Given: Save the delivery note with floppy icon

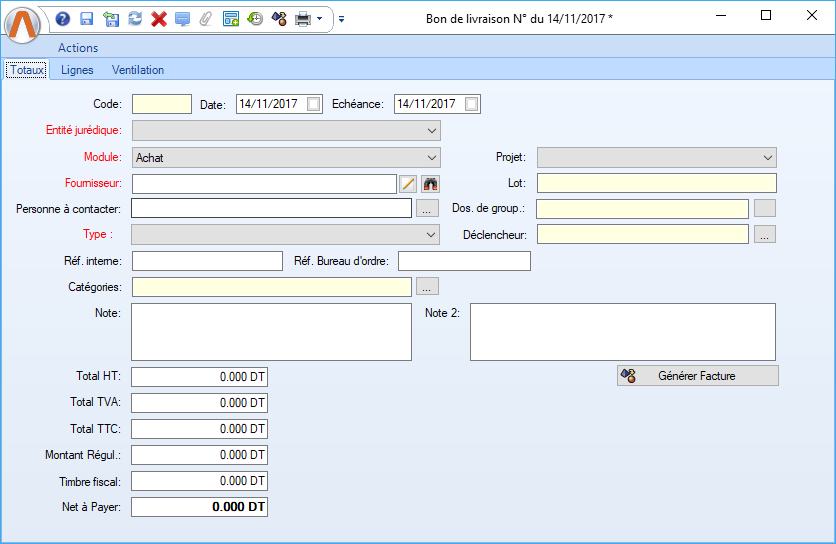Looking at the screenshot, I should tap(86, 18).
